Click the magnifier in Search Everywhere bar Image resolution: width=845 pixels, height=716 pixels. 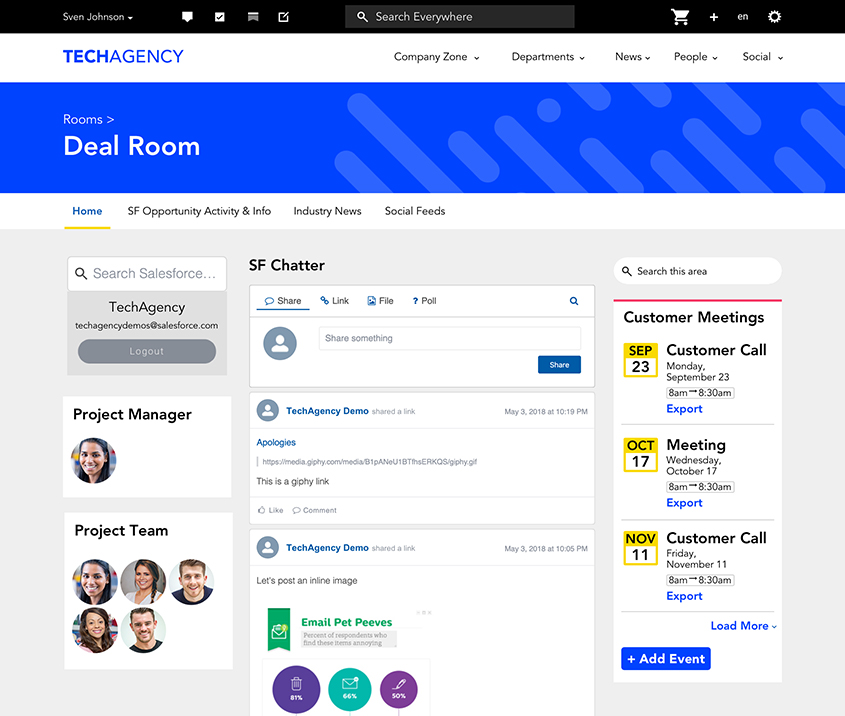pyautogui.click(x=363, y=17)
